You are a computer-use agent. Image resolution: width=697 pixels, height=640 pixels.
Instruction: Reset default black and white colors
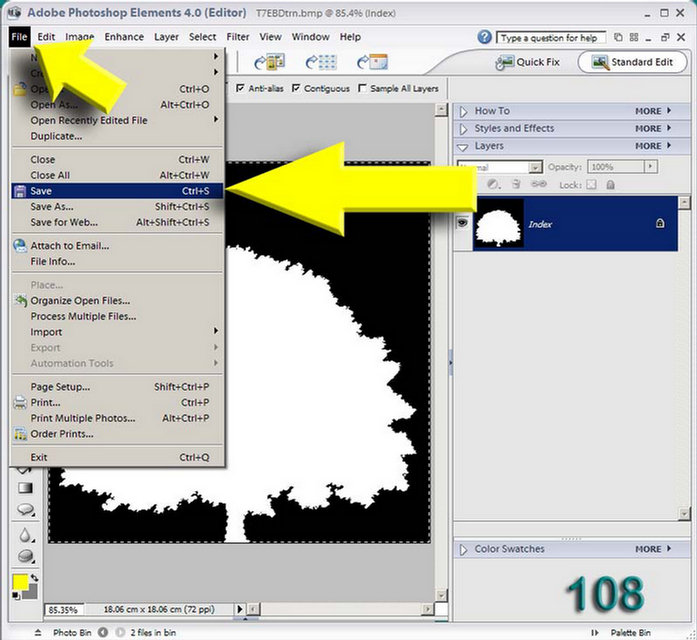[x=16, y=596]
